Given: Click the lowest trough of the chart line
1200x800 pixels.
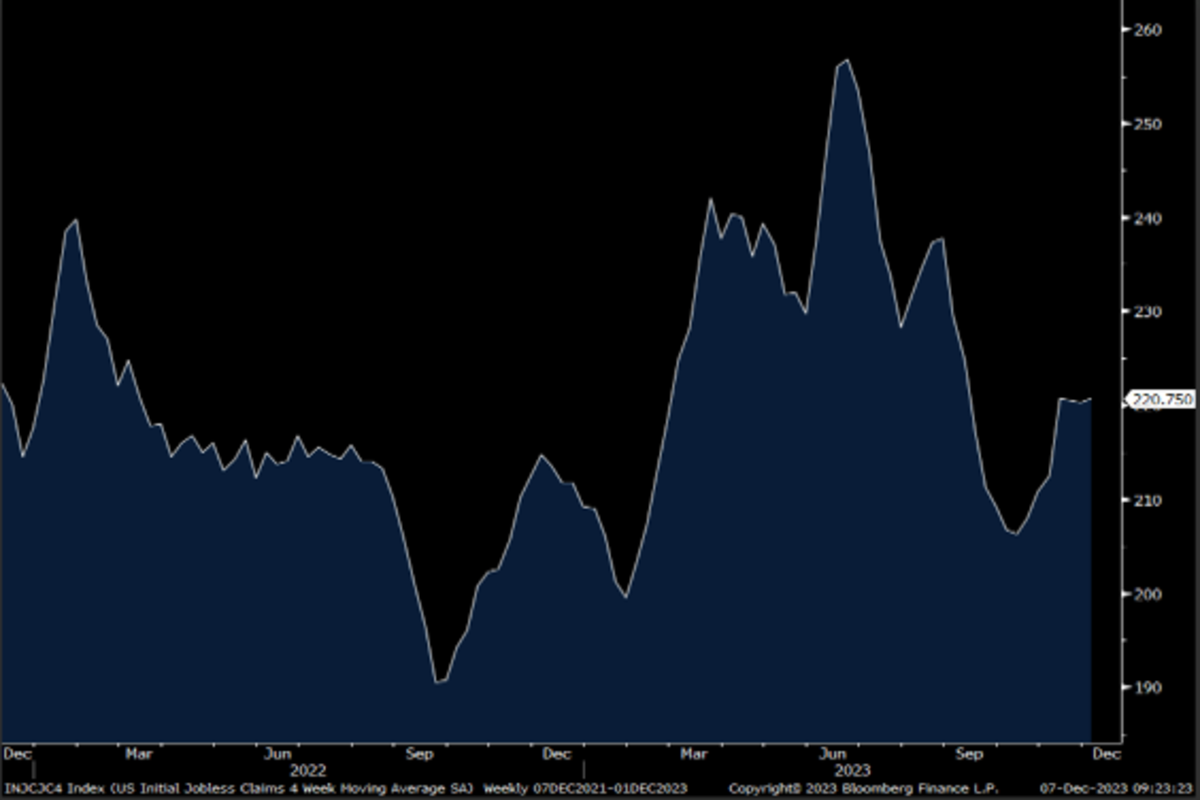Looking at the screenshot, I should click(437, 682).
